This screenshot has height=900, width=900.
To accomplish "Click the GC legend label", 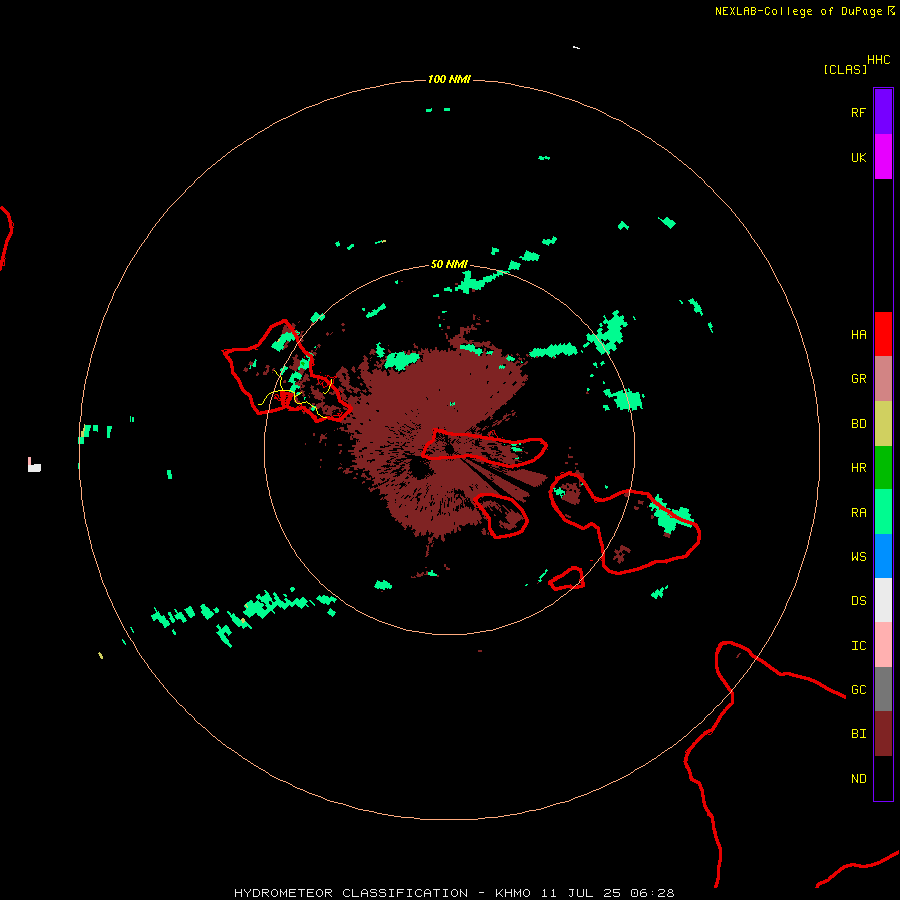I will tap(858, 690).
